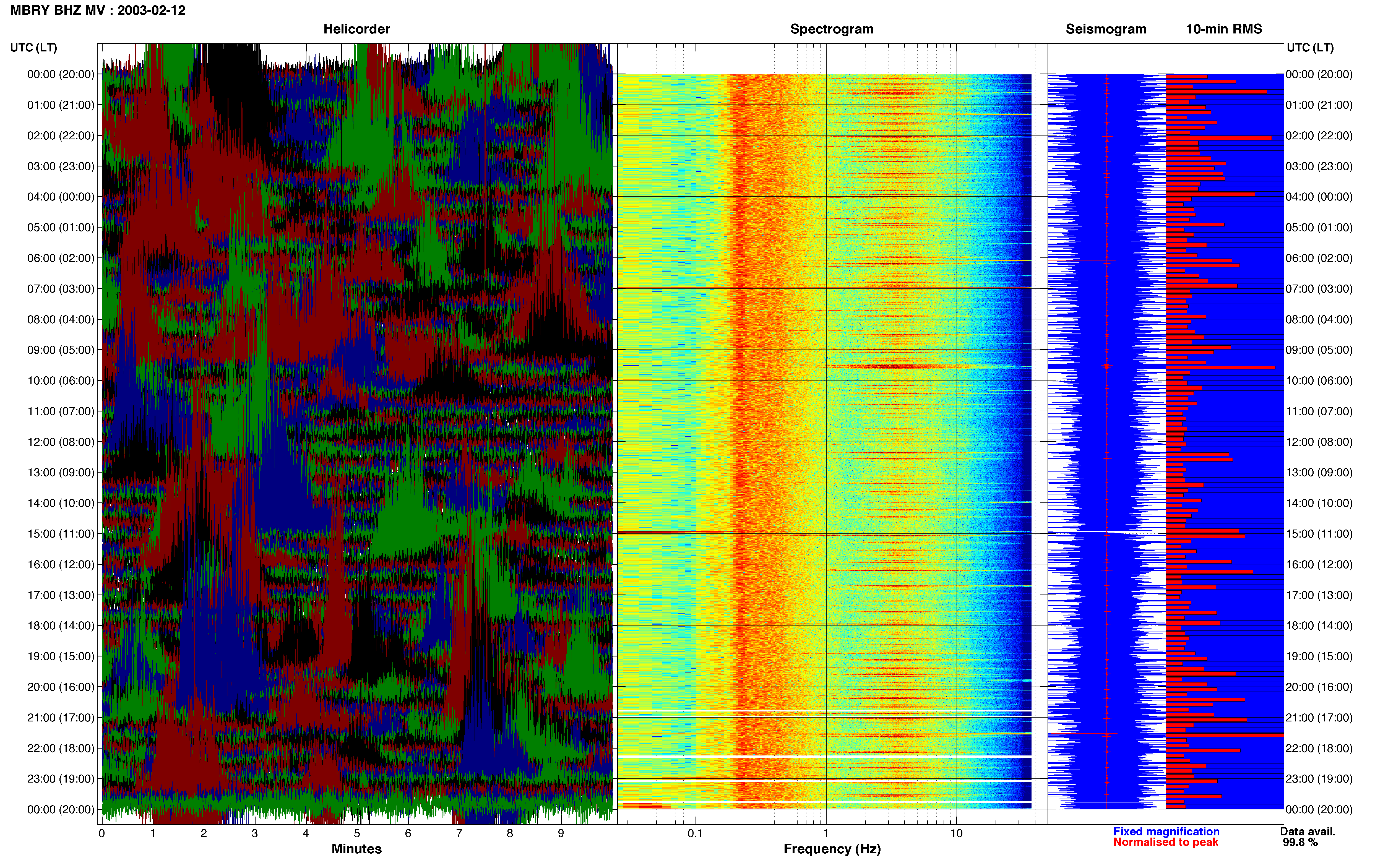Screen dimensions: 1388x868
Task: Select helicorder minute tick '4'
Action: (x=306, y=833)
